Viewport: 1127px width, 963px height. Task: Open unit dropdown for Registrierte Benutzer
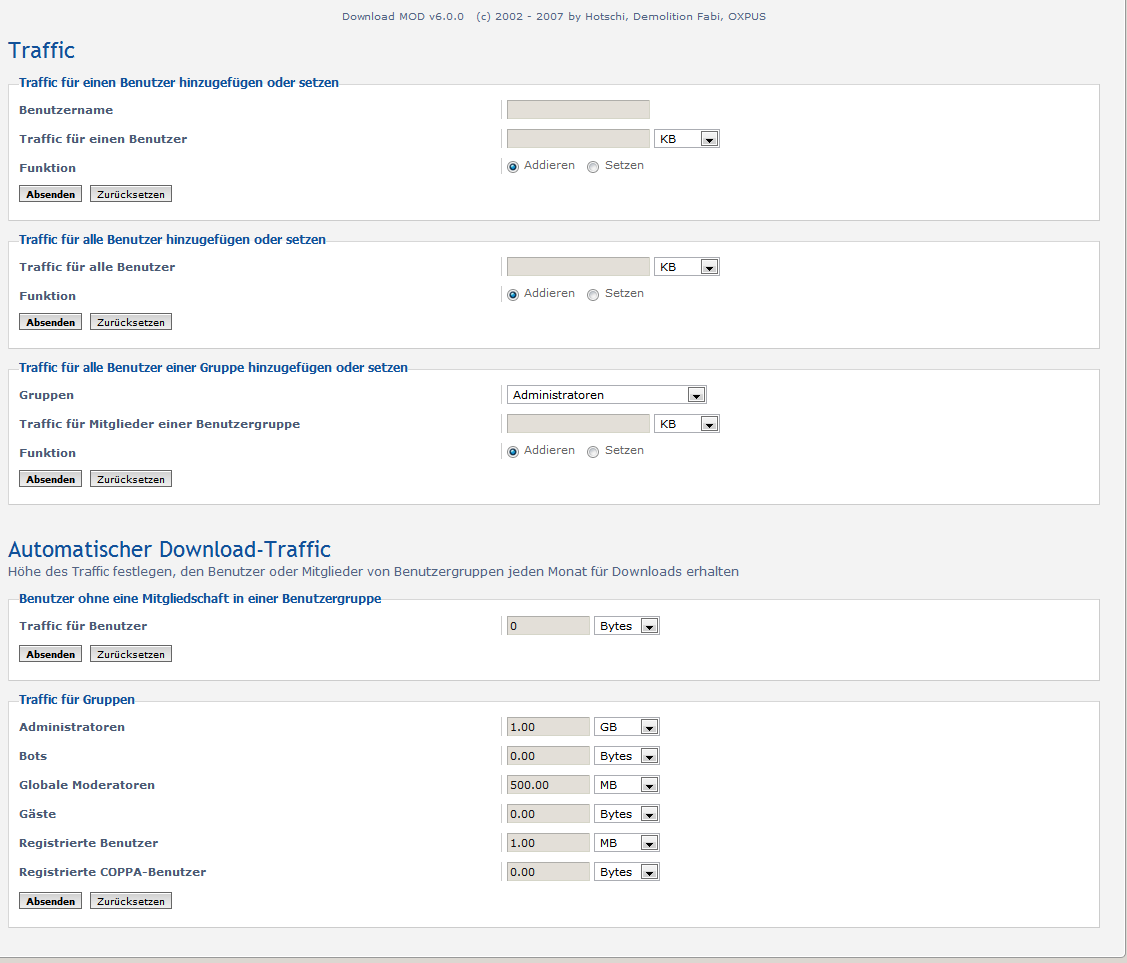coord(626,843)
